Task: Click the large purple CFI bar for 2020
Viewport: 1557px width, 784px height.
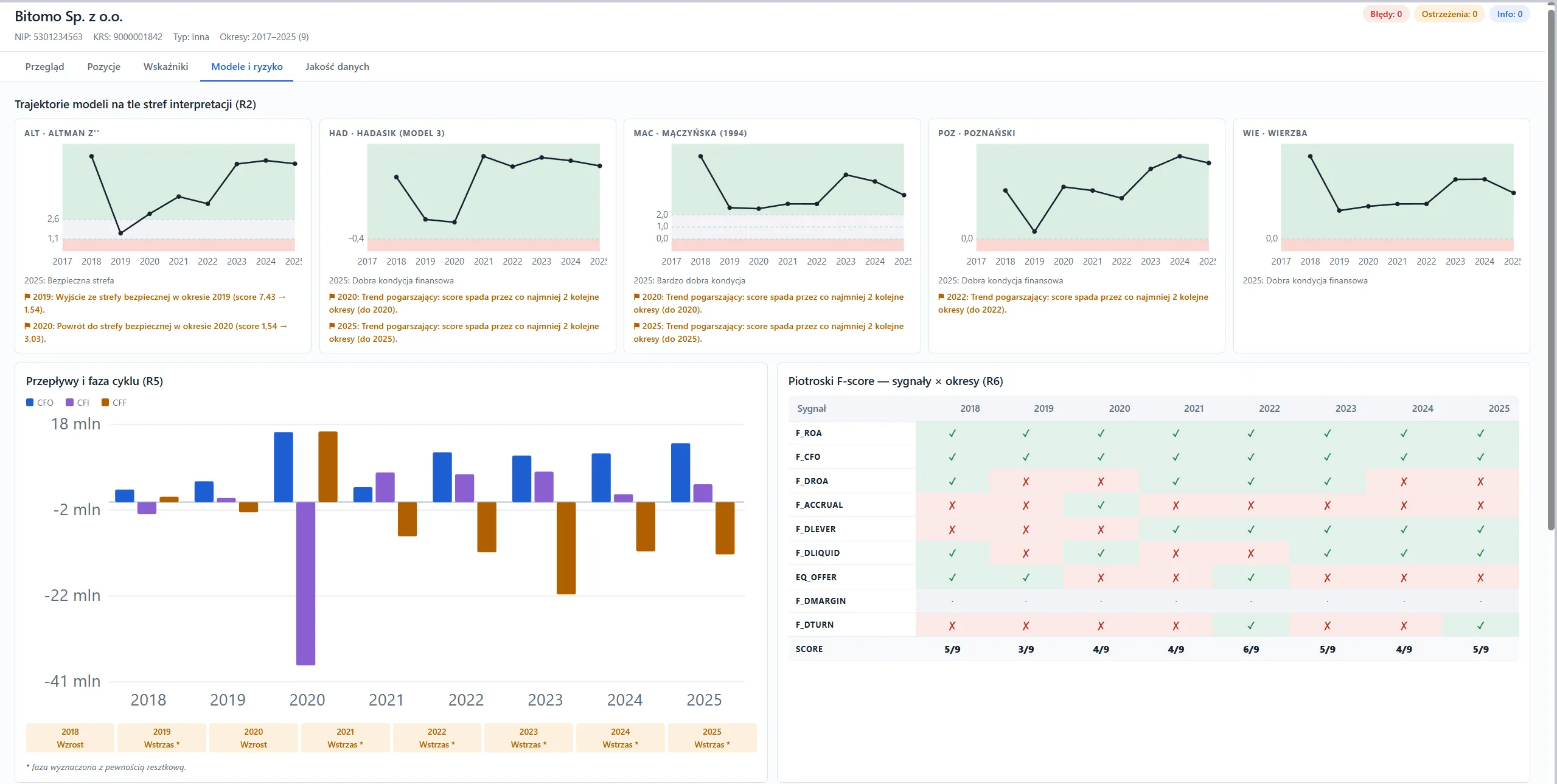Action: click(x=305, y=583)
